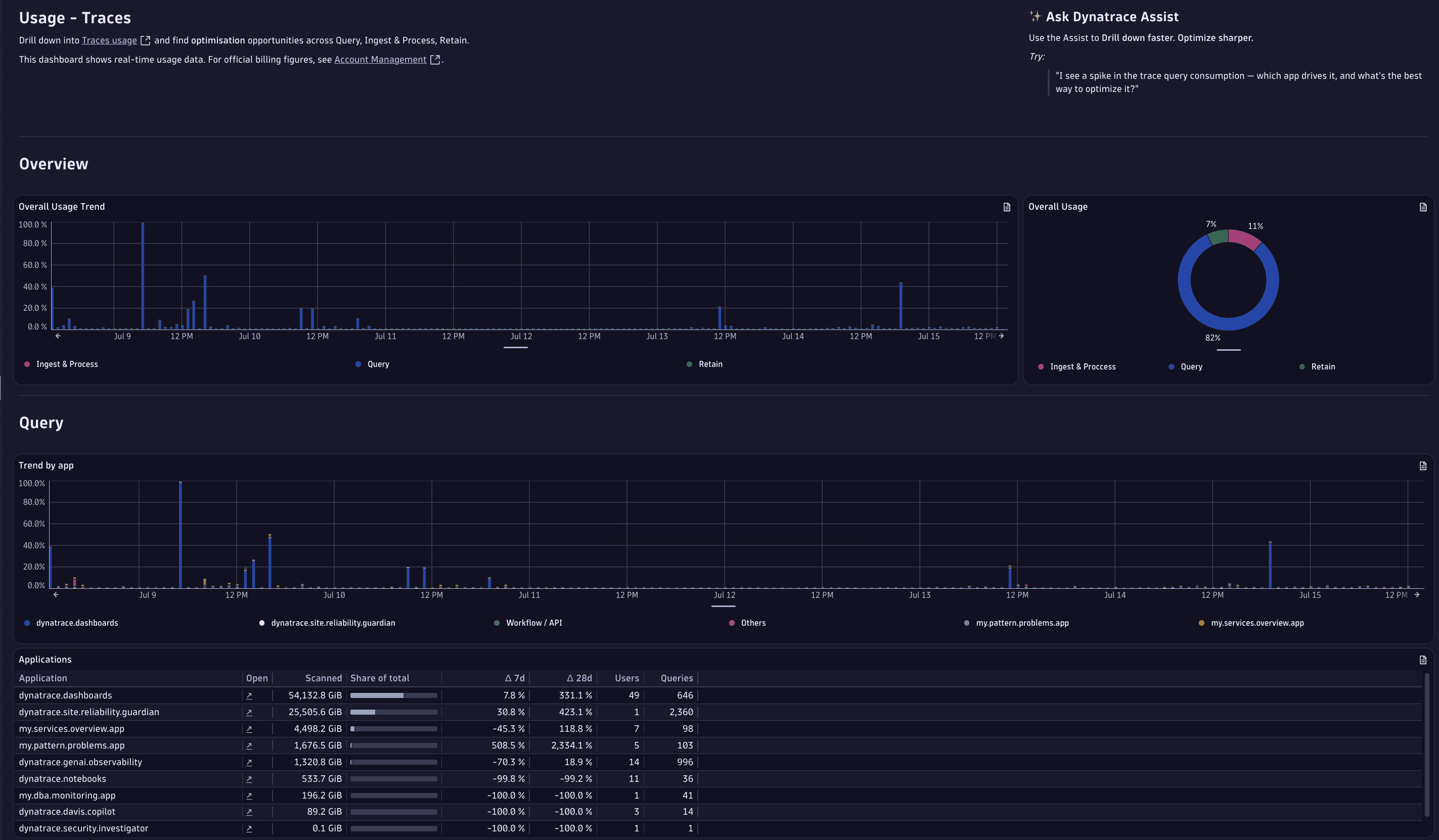Click the external link icon beside Traces usage

pos(146,40)
